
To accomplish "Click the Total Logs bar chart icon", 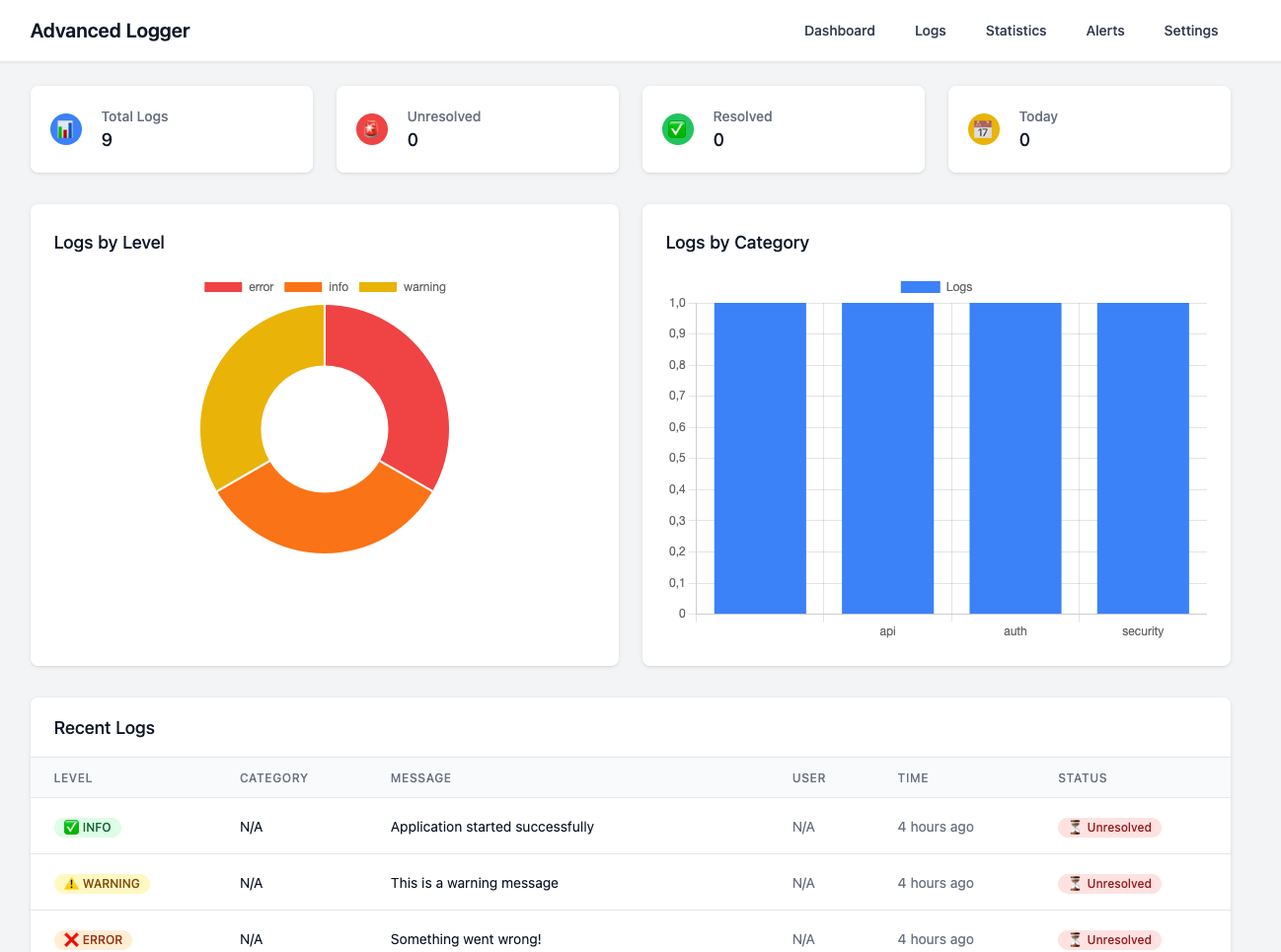I will pyautogui.click(x=65, y=128).
